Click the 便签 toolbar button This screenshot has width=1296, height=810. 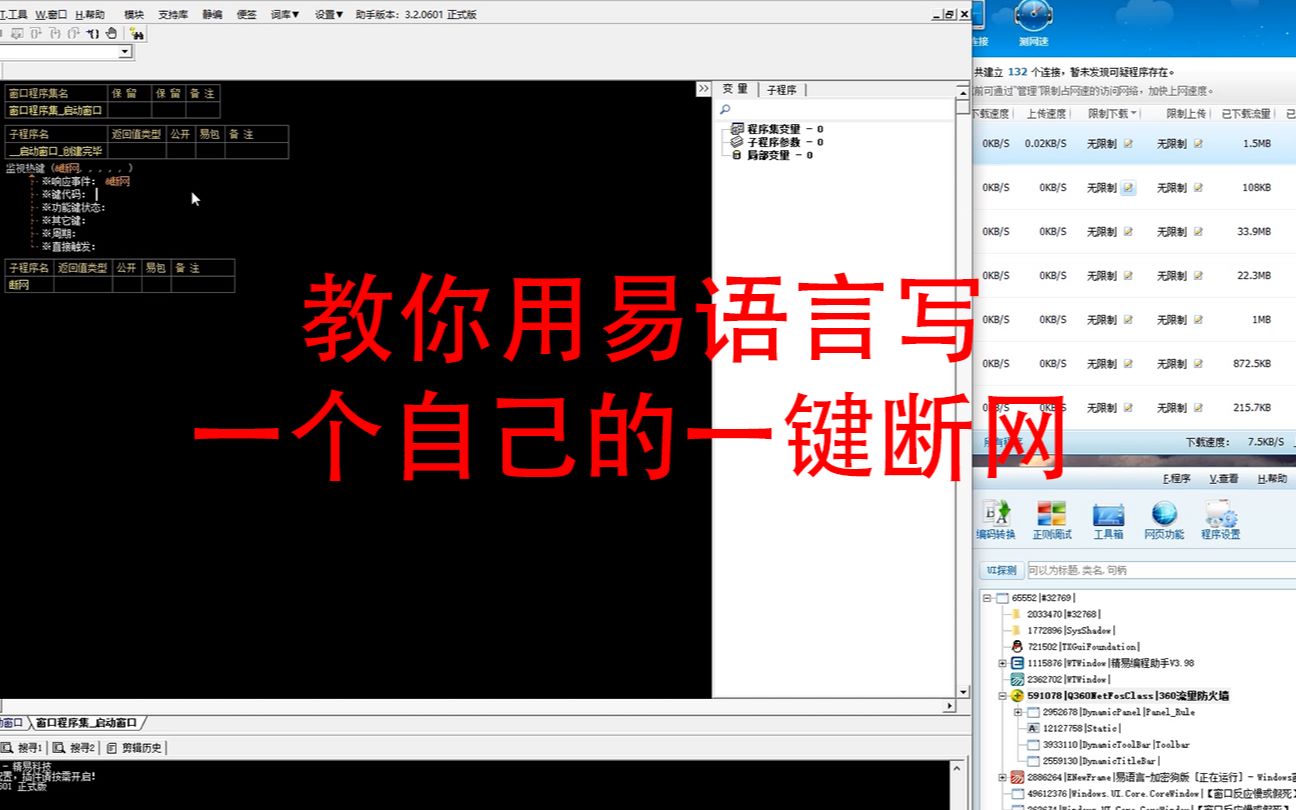[x=246, y=15]
